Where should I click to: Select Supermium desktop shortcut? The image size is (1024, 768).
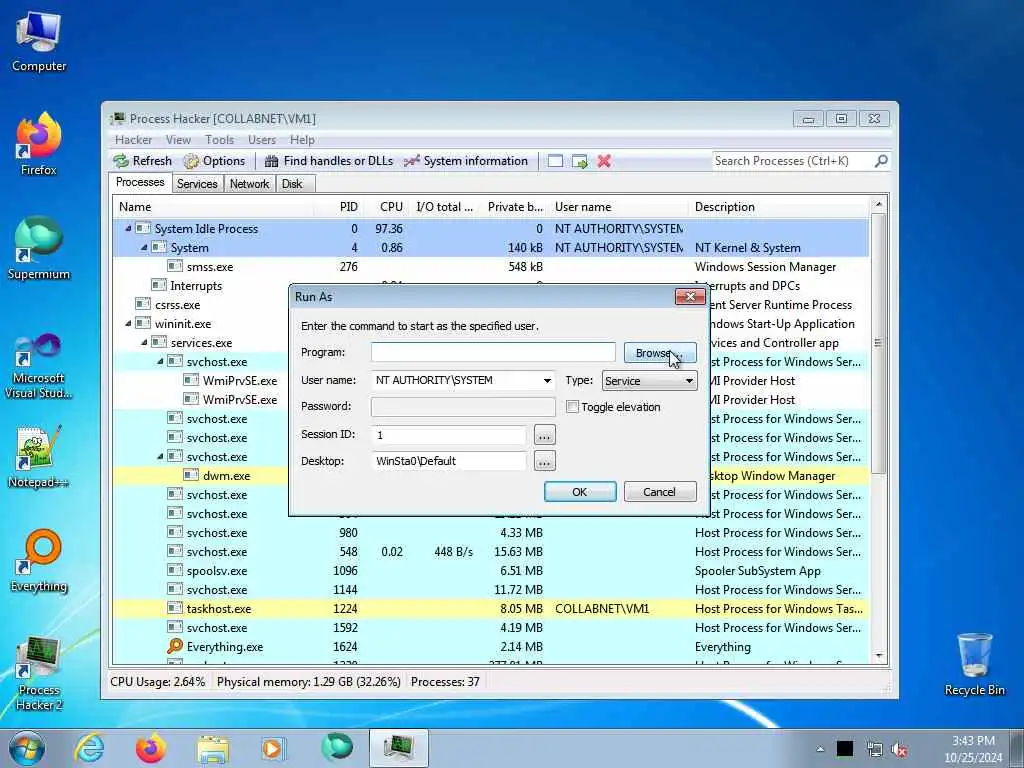pyautogui.click(x=39, y=249)
